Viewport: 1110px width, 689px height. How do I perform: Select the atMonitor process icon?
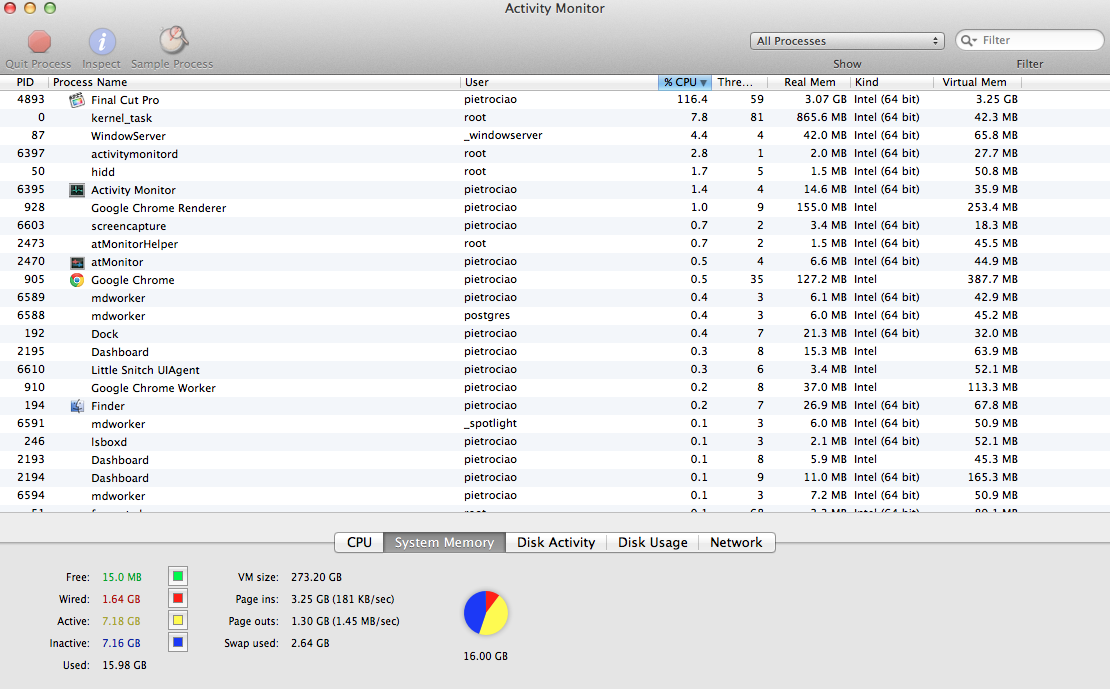[76, 262]
